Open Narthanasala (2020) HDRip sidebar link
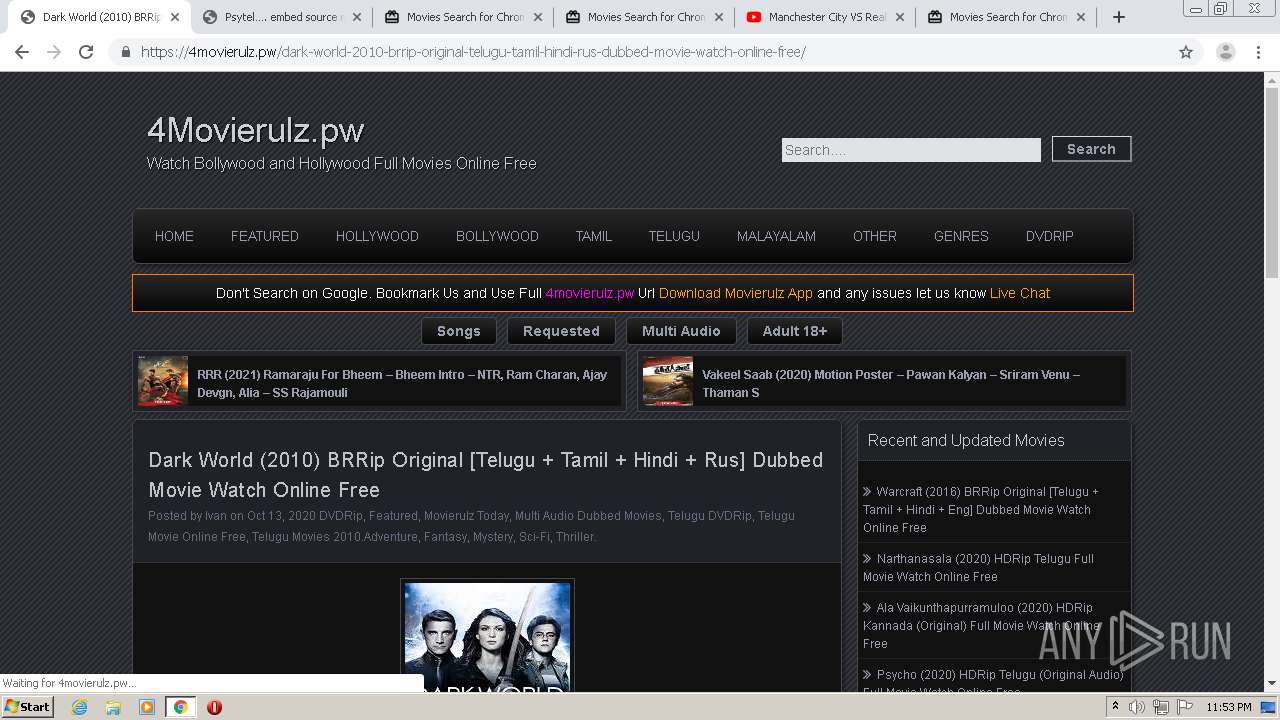 tap(978, 568)
